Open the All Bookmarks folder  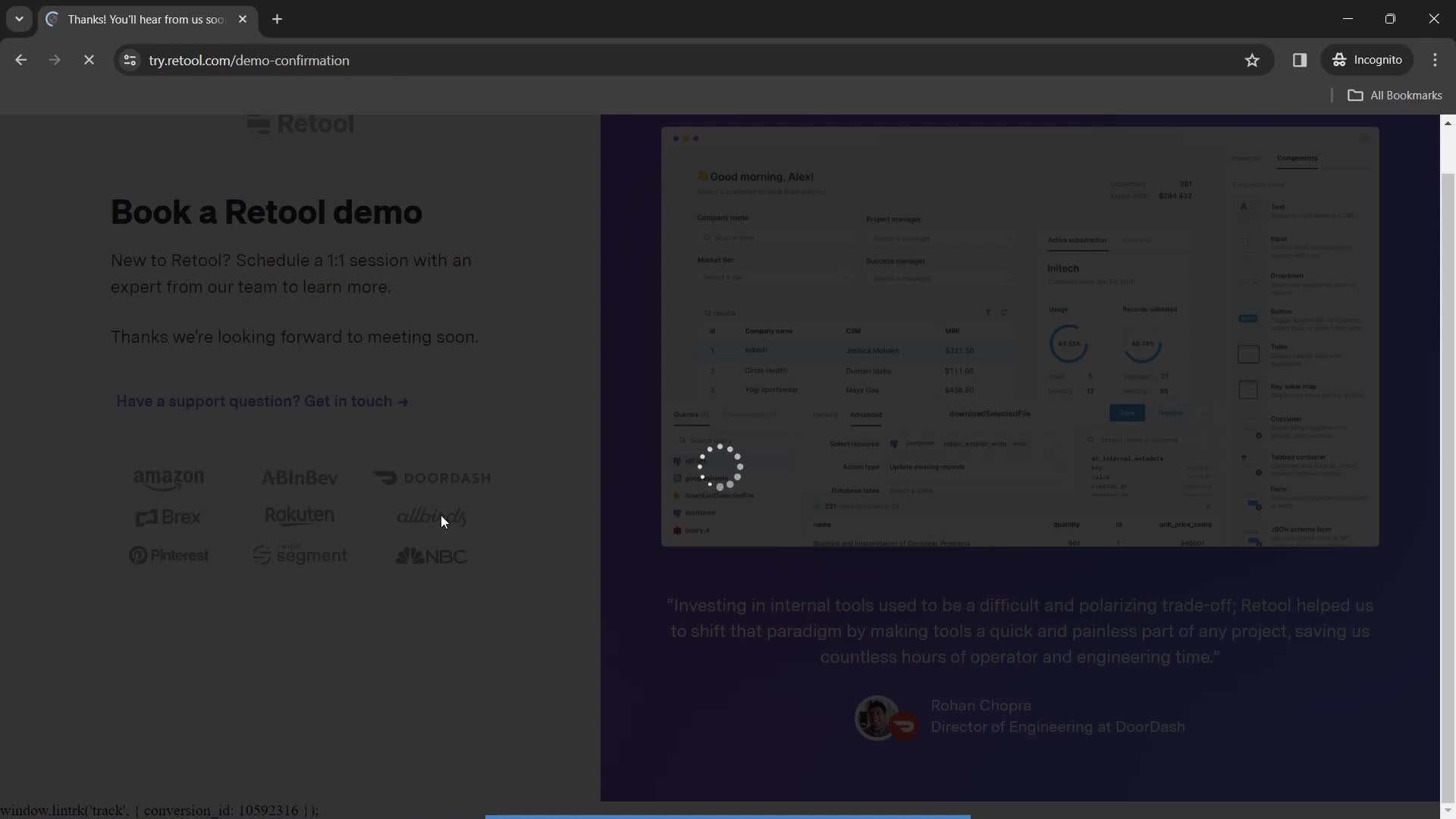(1395, 95)
